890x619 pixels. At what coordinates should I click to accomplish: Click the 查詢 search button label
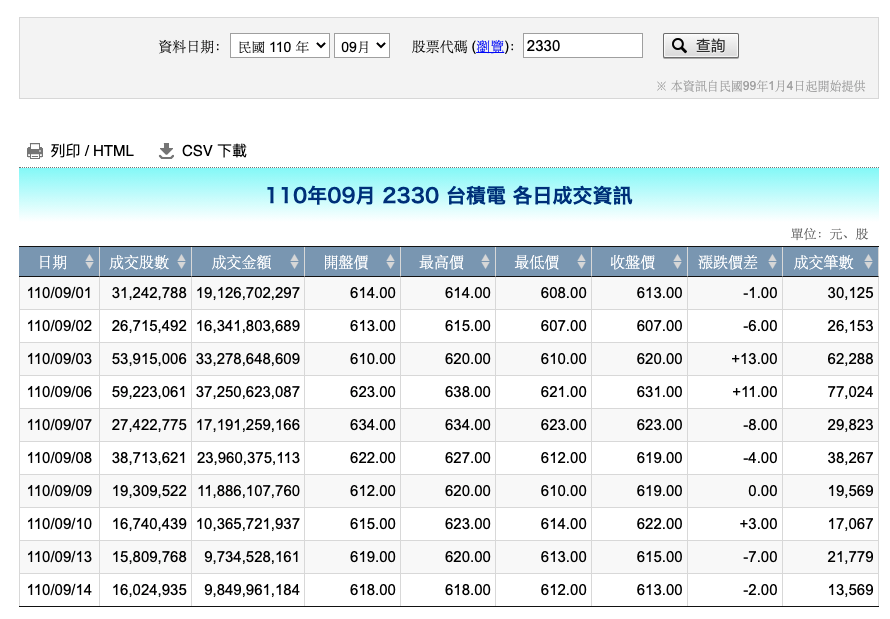point(711,46)
